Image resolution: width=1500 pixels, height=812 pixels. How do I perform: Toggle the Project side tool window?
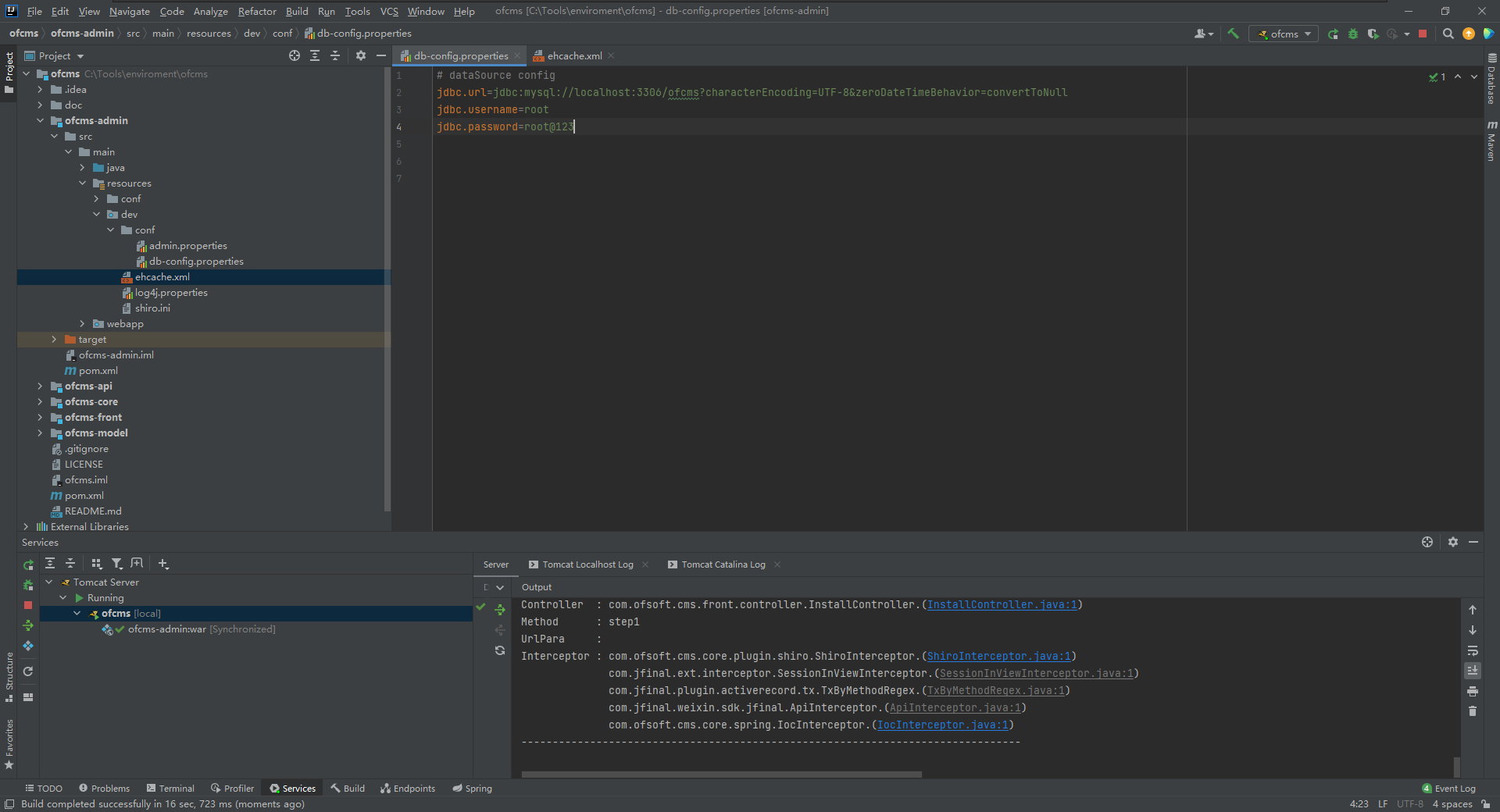(9, 72)
